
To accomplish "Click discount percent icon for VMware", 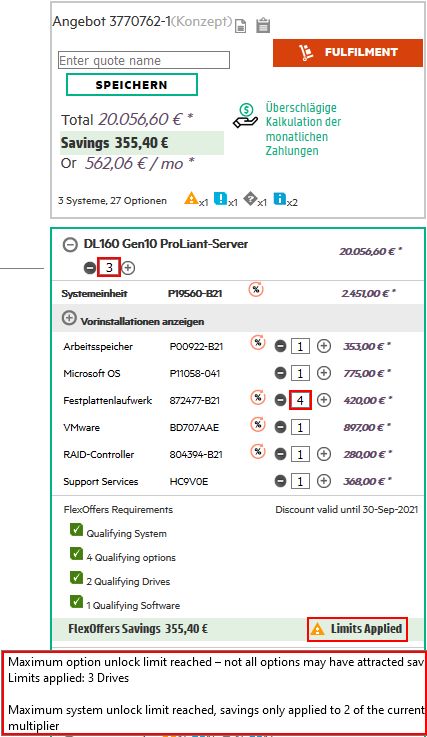I will click(258, 424).
